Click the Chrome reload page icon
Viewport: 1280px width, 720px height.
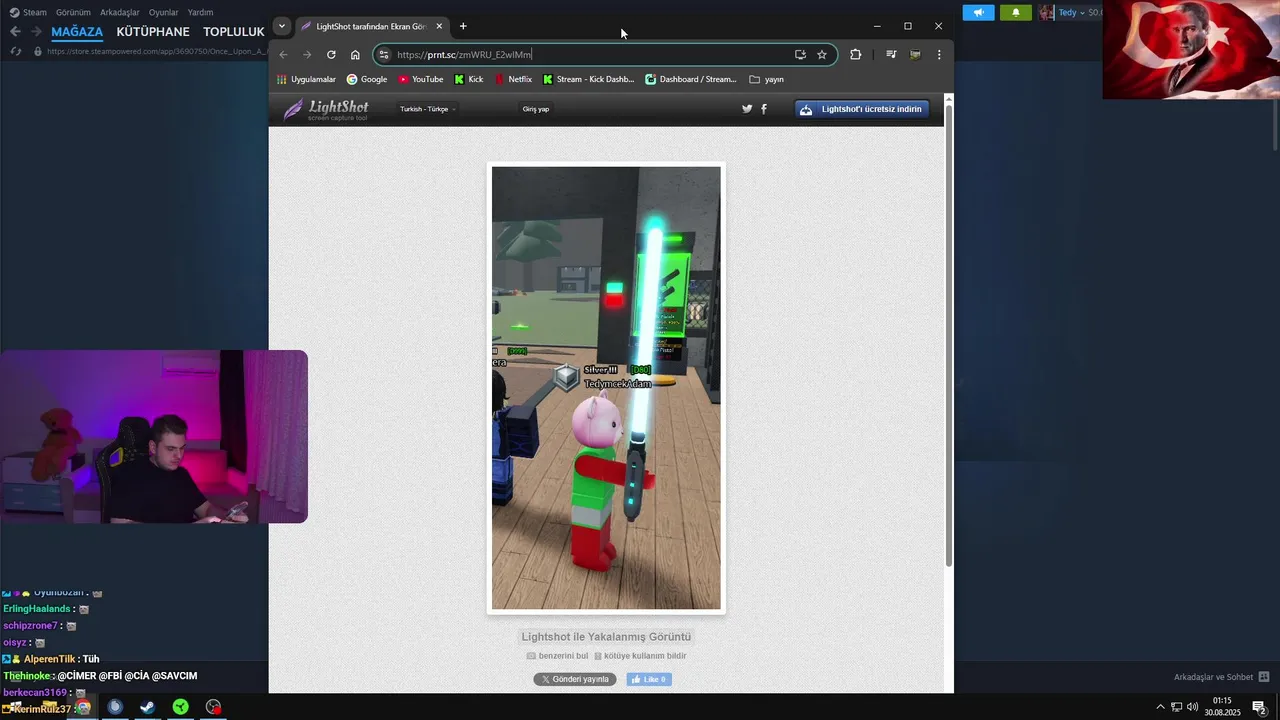pos(331,55)
